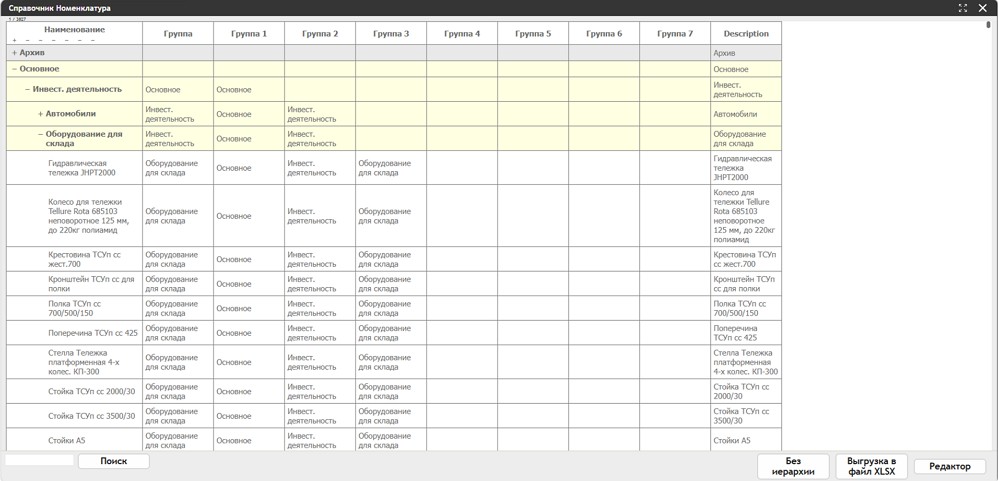The height and width of the screenshot is (481, 998).
Task: Click the Группа 4 column header
Action: 462,34
